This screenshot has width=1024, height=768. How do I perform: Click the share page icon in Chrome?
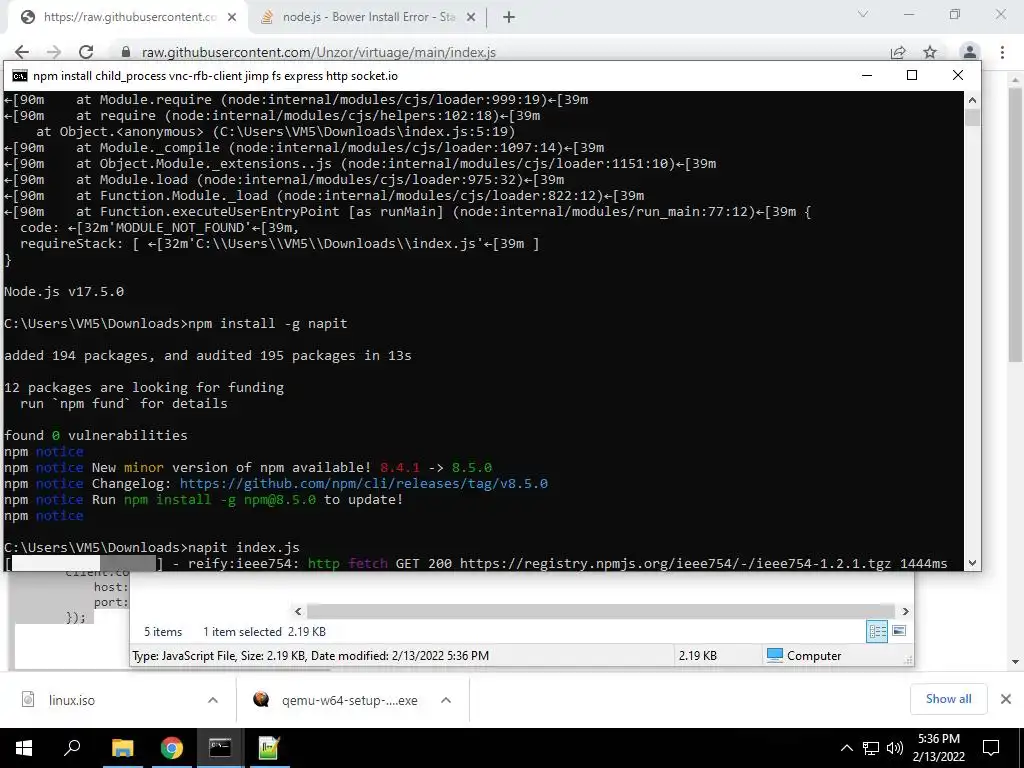coord(898,52)
